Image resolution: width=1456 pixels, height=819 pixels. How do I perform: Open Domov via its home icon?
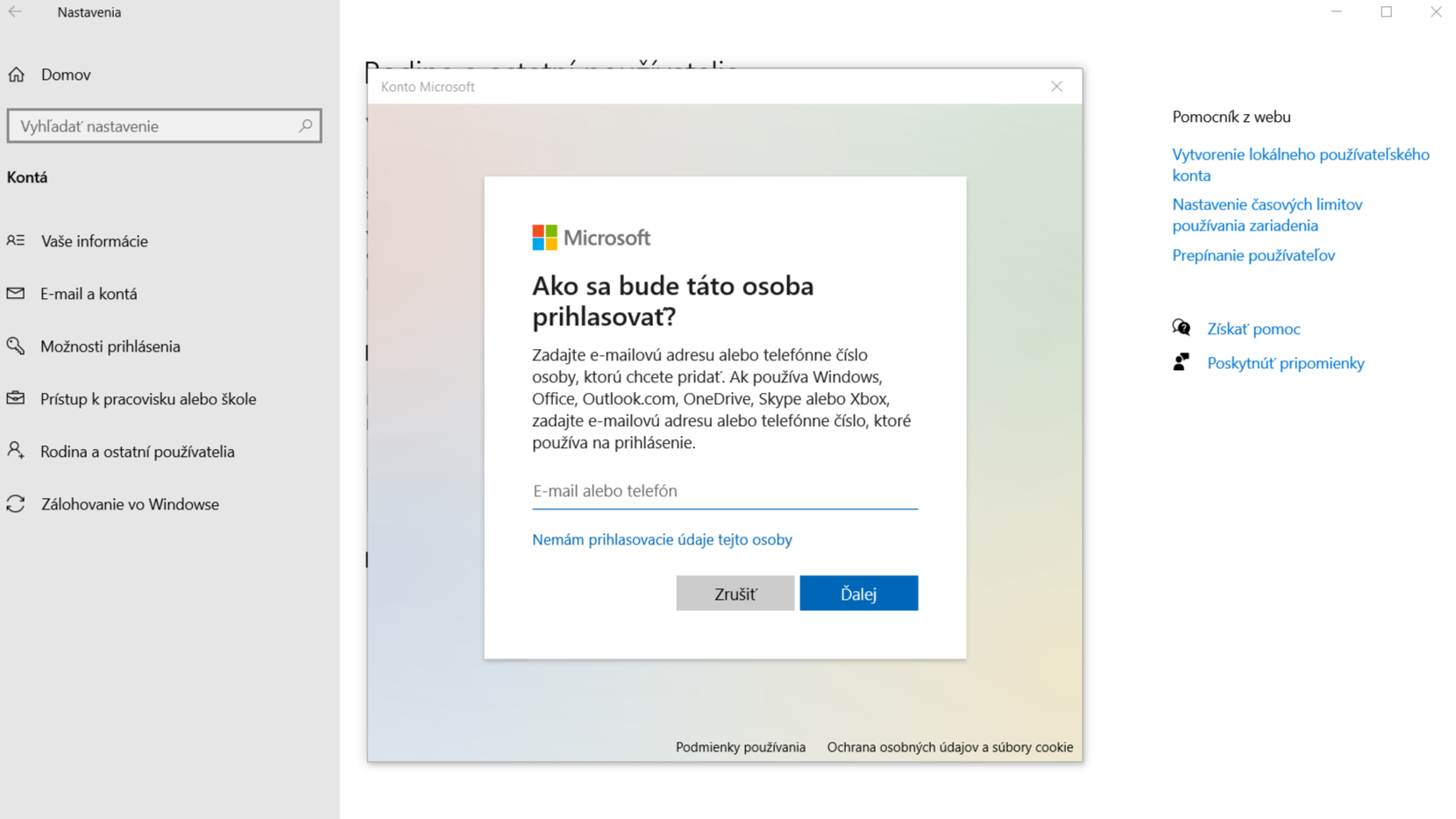coord(17,75)
